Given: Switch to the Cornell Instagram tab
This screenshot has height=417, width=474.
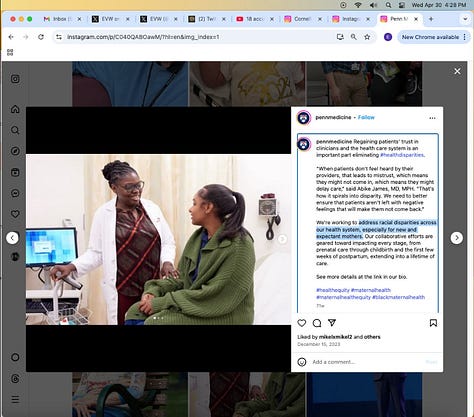Looking at the screenshot, I should click(x=303, y=19).
